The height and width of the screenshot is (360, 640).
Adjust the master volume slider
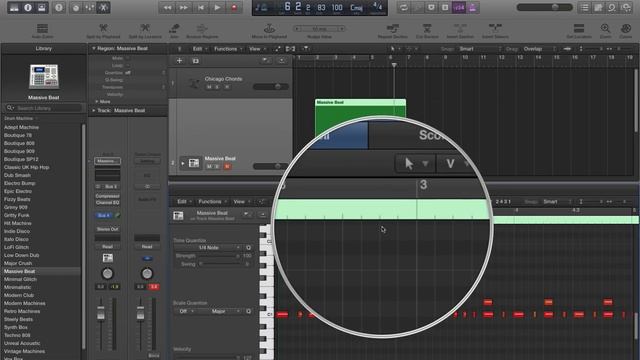coord(544,7)
